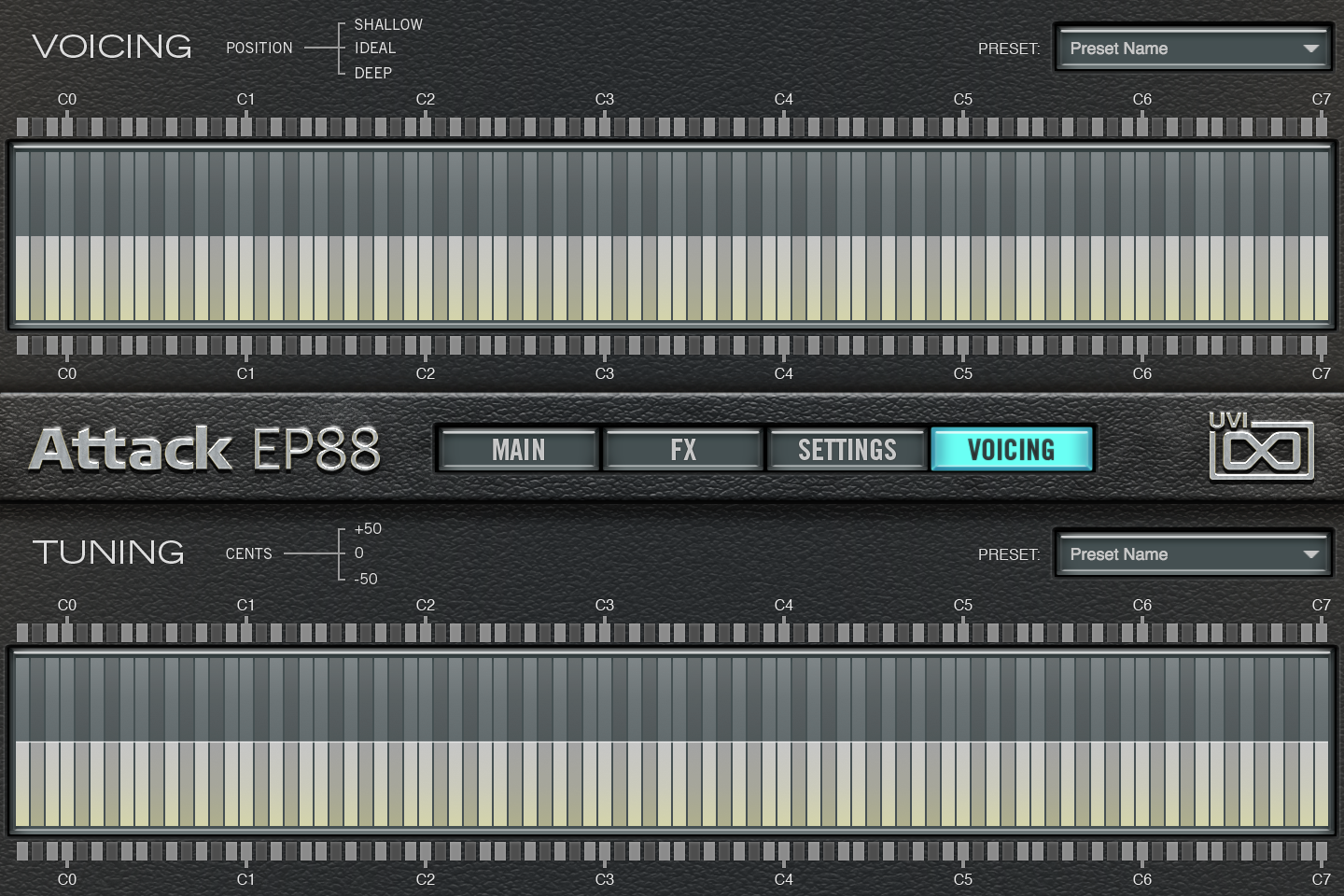Switch to the MAIN tab
The width and height of the screenshot is (1344, 896).
519,450
